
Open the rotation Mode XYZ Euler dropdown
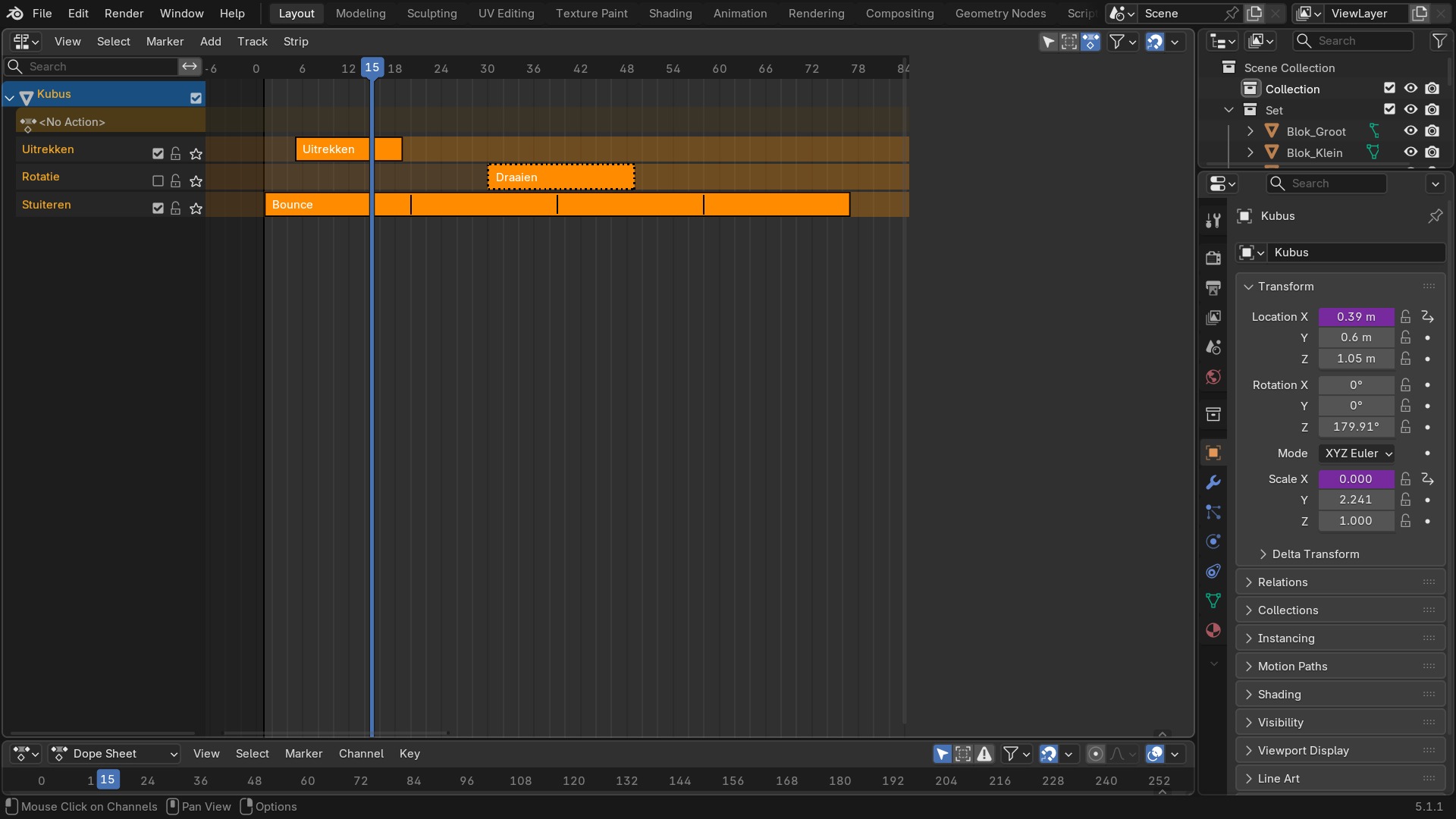[1357, 453]
